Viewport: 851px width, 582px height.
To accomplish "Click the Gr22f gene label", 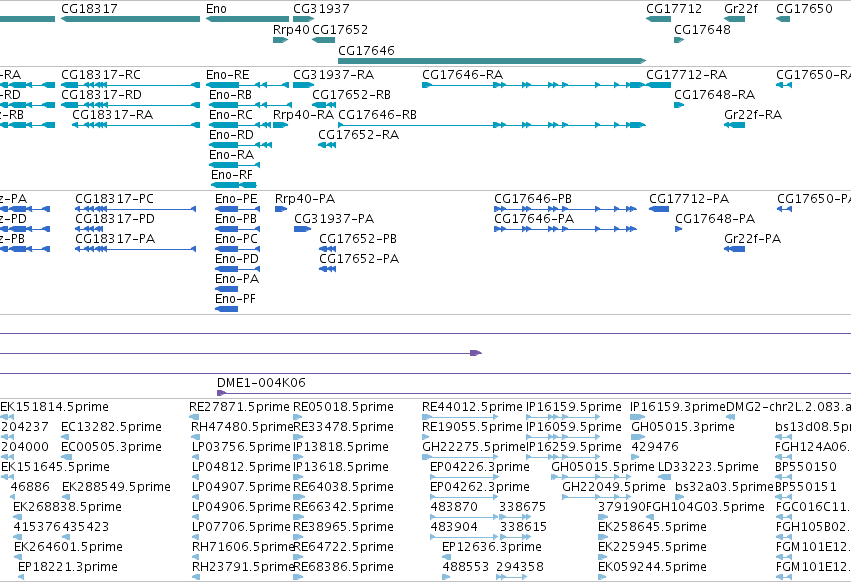I will (x=741, y=9).
